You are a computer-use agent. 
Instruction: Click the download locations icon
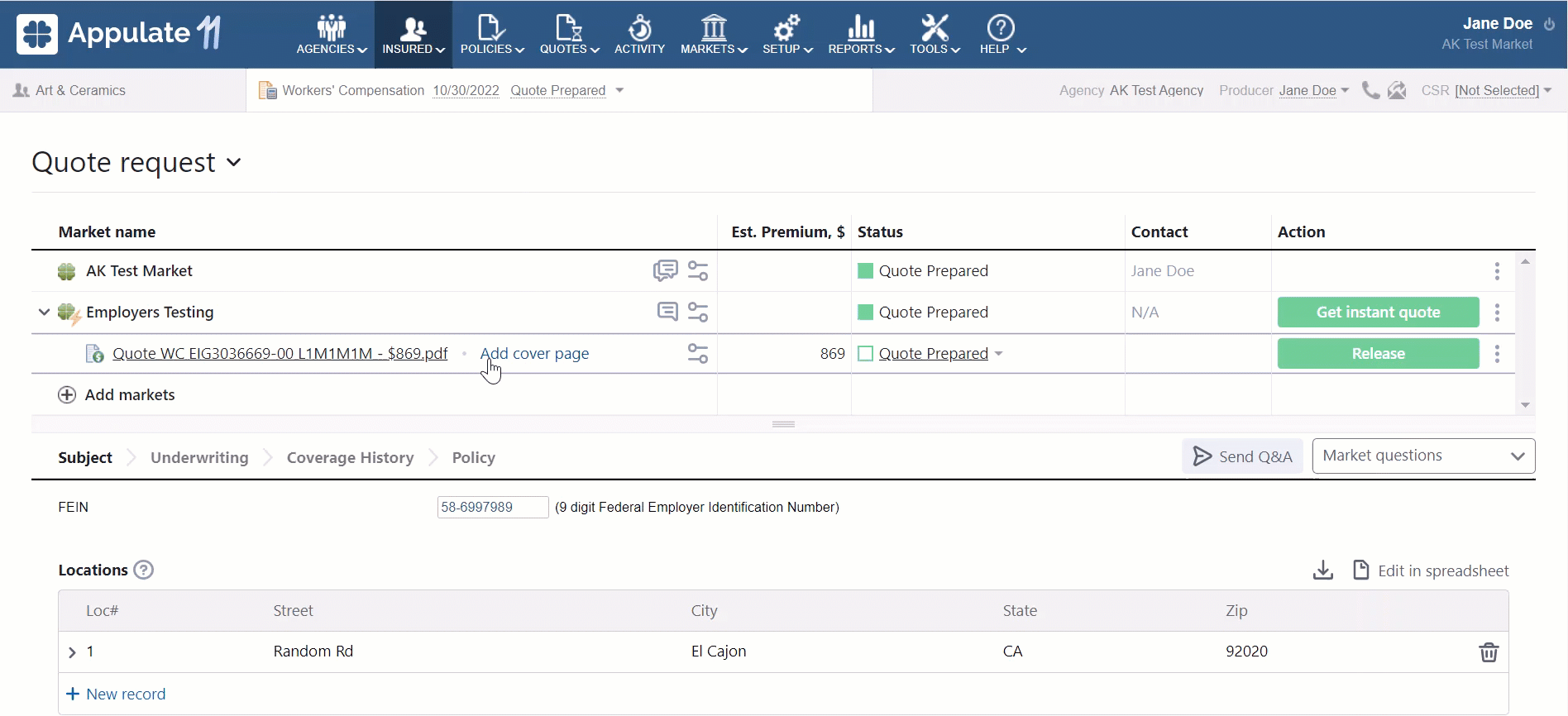click(x=1323, y=570)
